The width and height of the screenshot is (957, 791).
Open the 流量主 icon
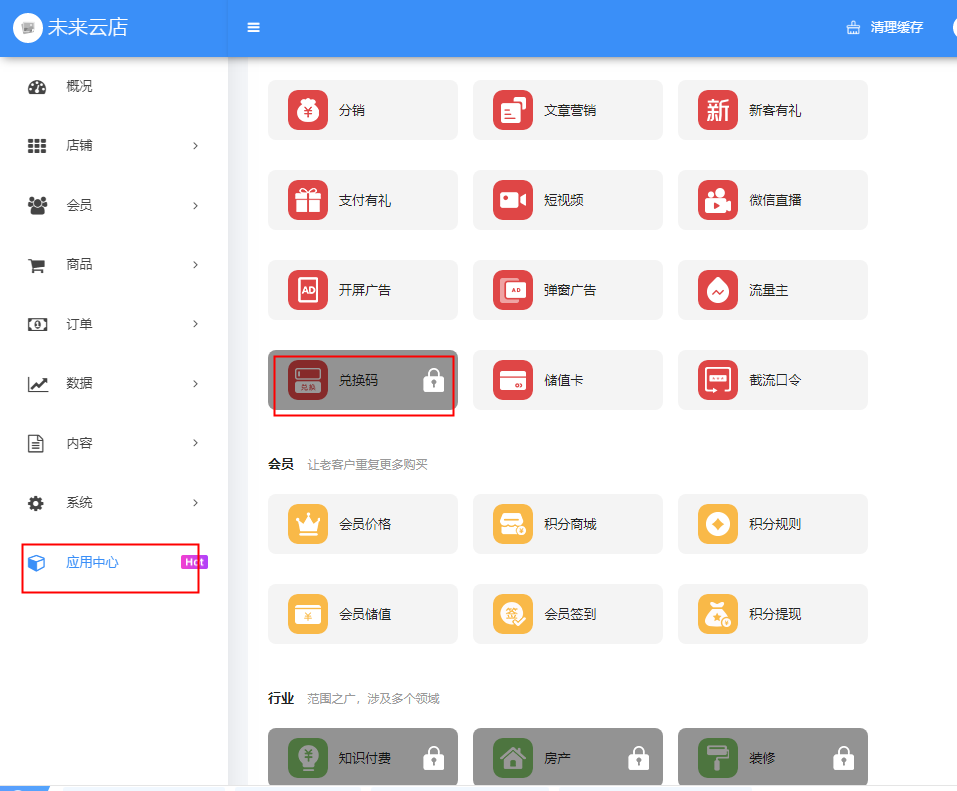tap(718, 290)
